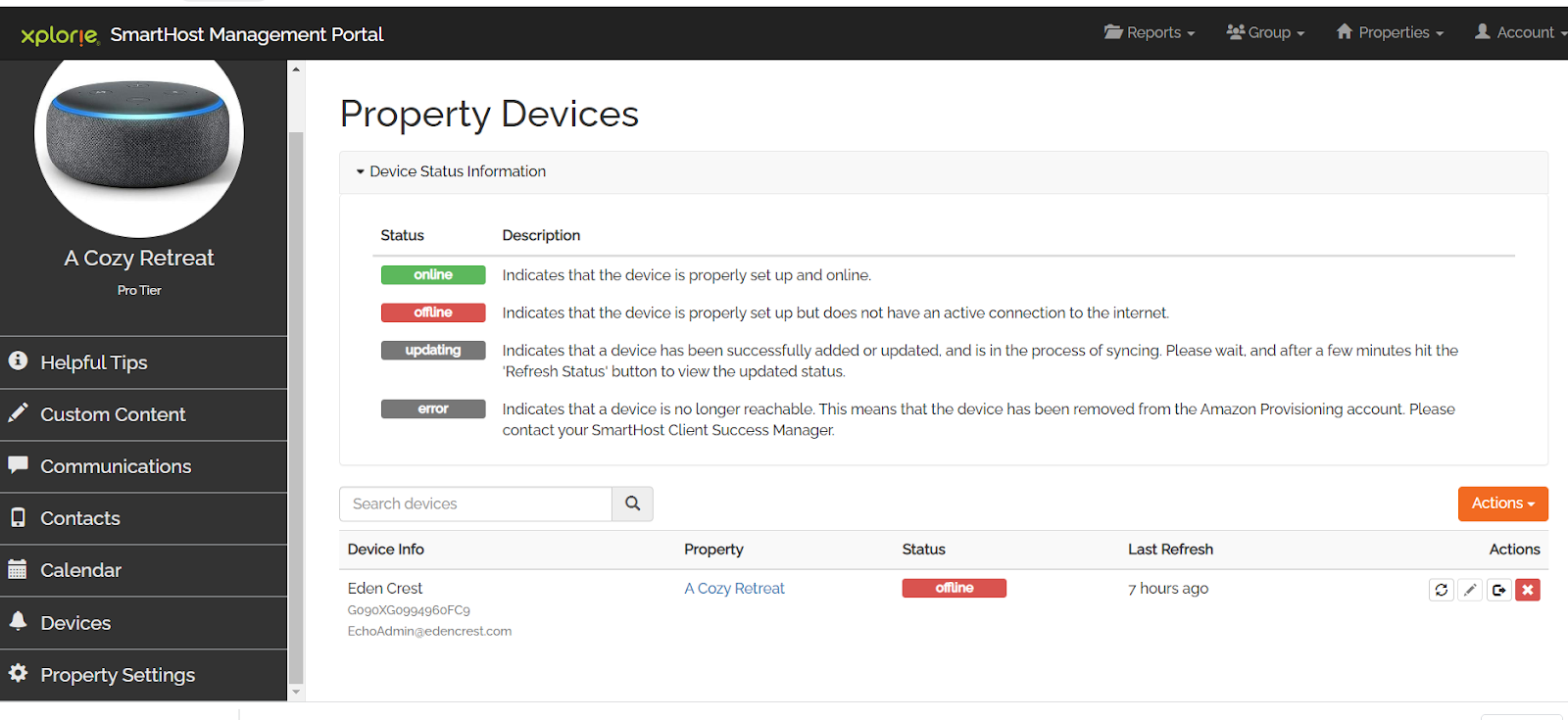1568x720 pixels.
Task: Refresh status for the Eden Crest device
Action: click(x=1441, y=590)
